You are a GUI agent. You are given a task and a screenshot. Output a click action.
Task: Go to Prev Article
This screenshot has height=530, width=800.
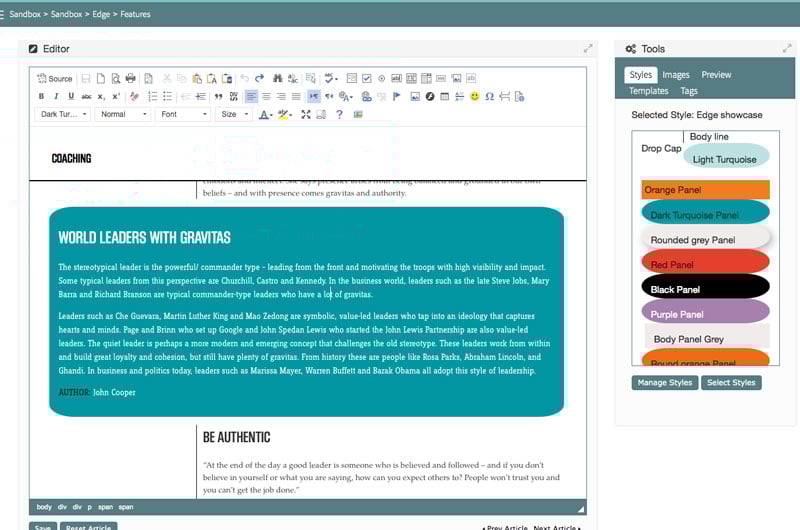click(x=505, y=527)
